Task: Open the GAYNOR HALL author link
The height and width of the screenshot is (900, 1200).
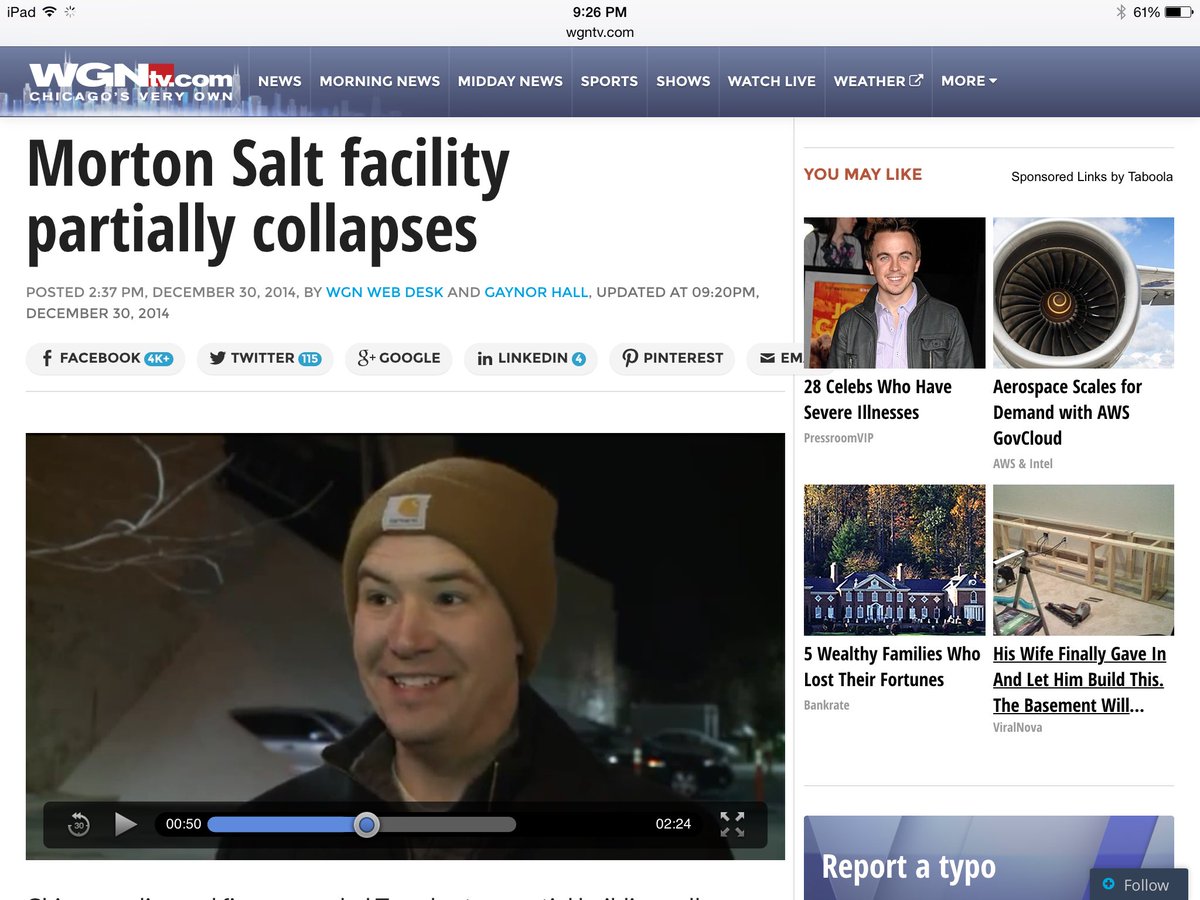Action: (537, 293)
